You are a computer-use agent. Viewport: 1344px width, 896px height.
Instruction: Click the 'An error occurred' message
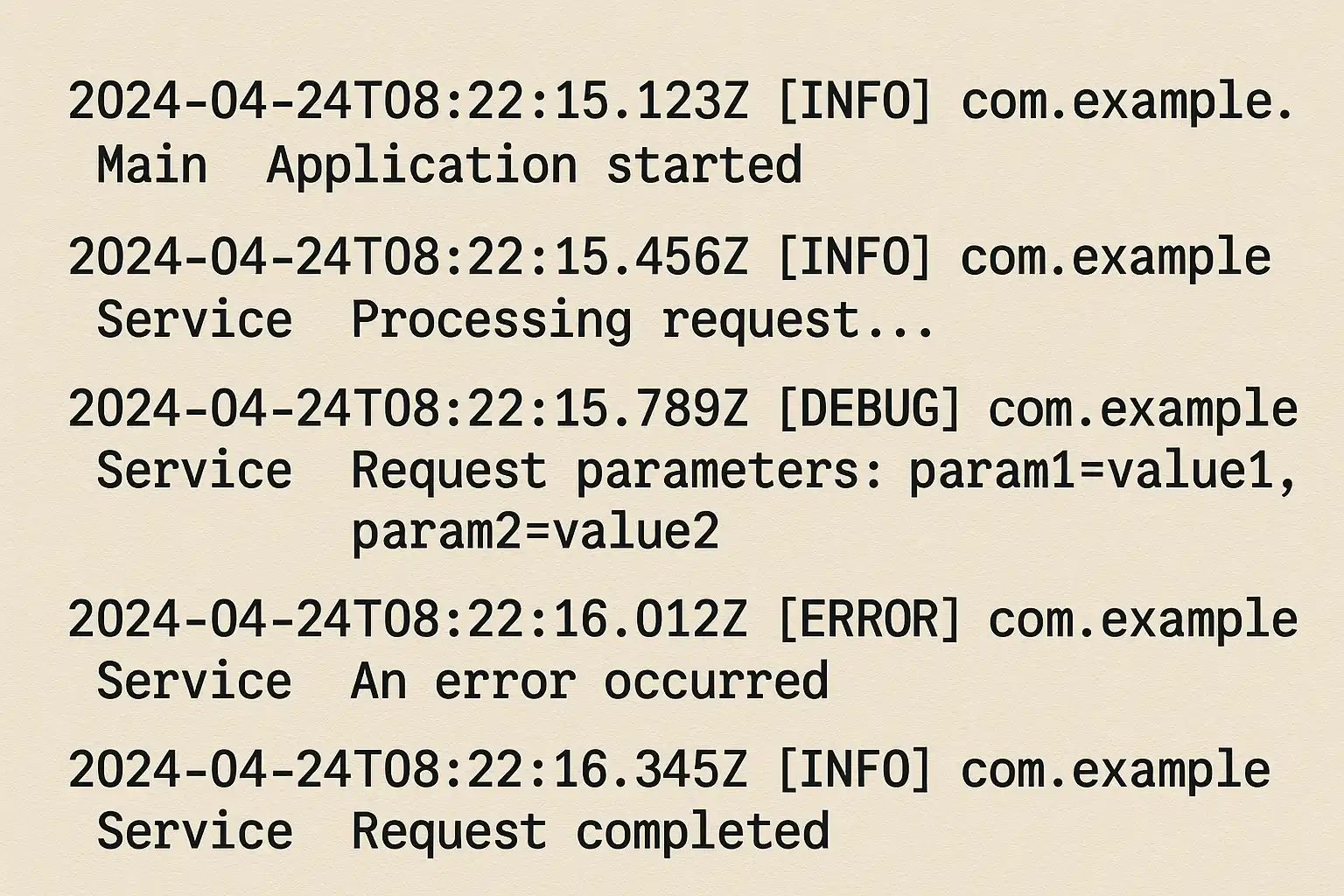click(x=590, y=682)
